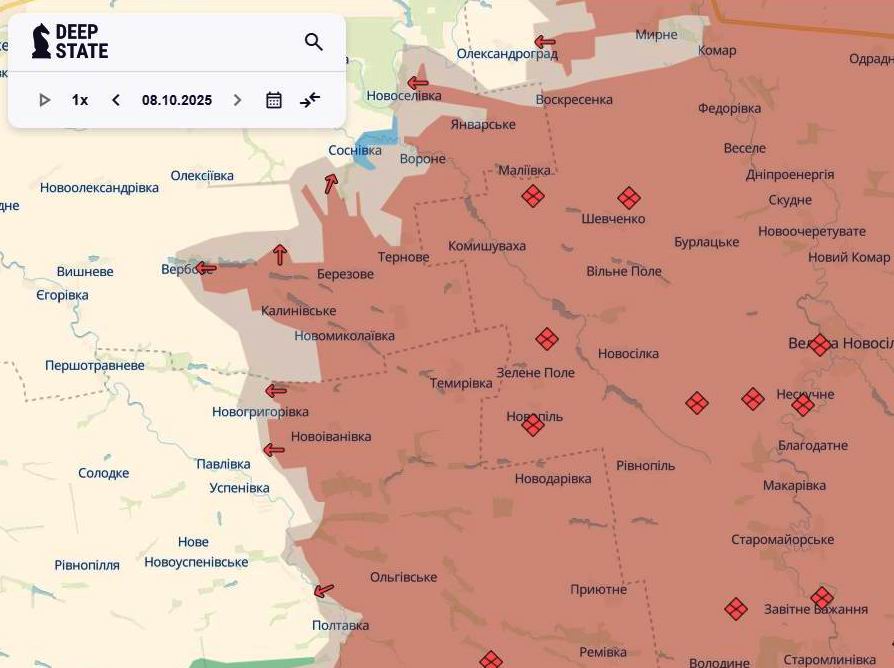894x668 pixels.
Task: Click the date comparison arrows icon
Action: (x=310, y=99)
